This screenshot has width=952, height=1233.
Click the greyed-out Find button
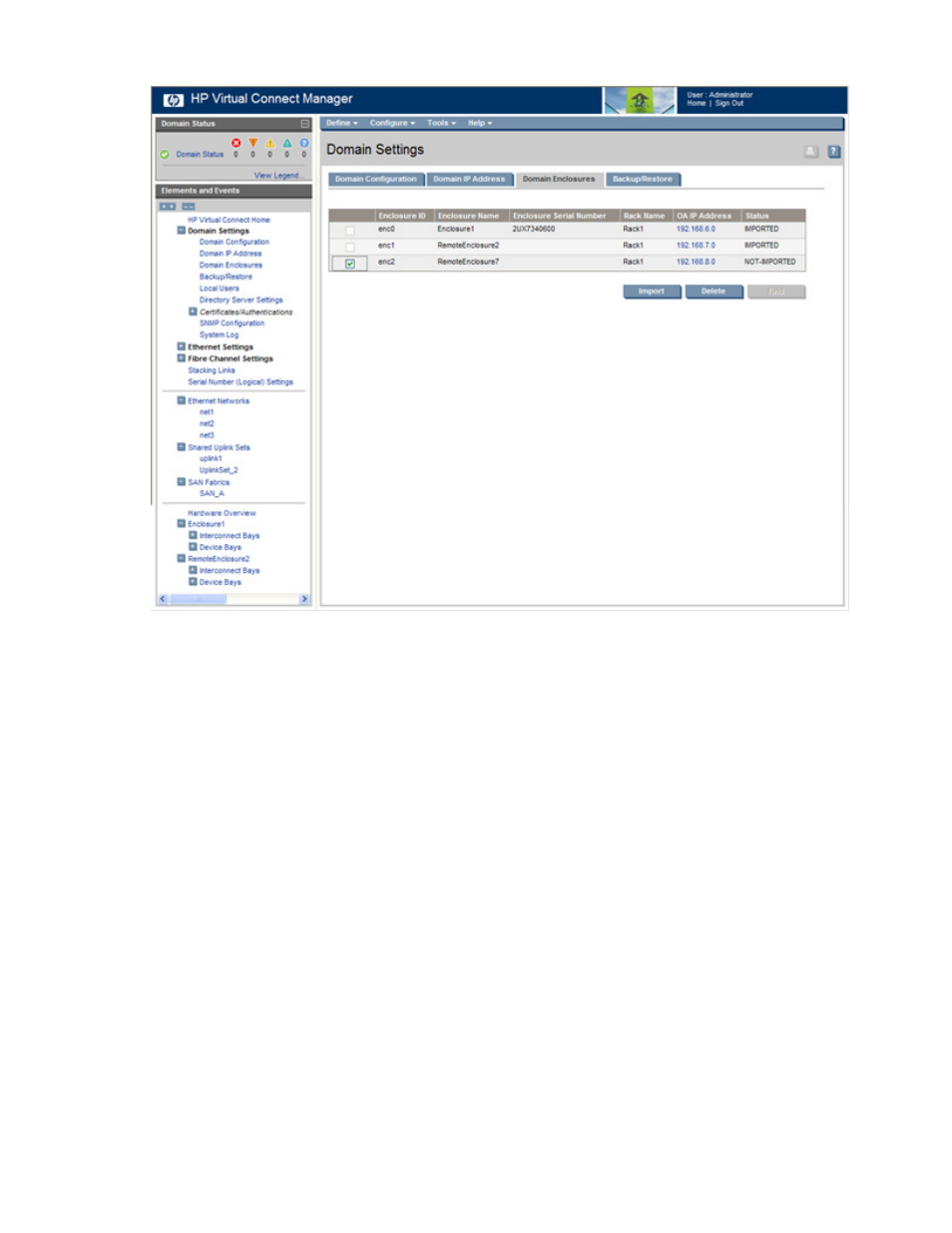(x=776, y=292)
